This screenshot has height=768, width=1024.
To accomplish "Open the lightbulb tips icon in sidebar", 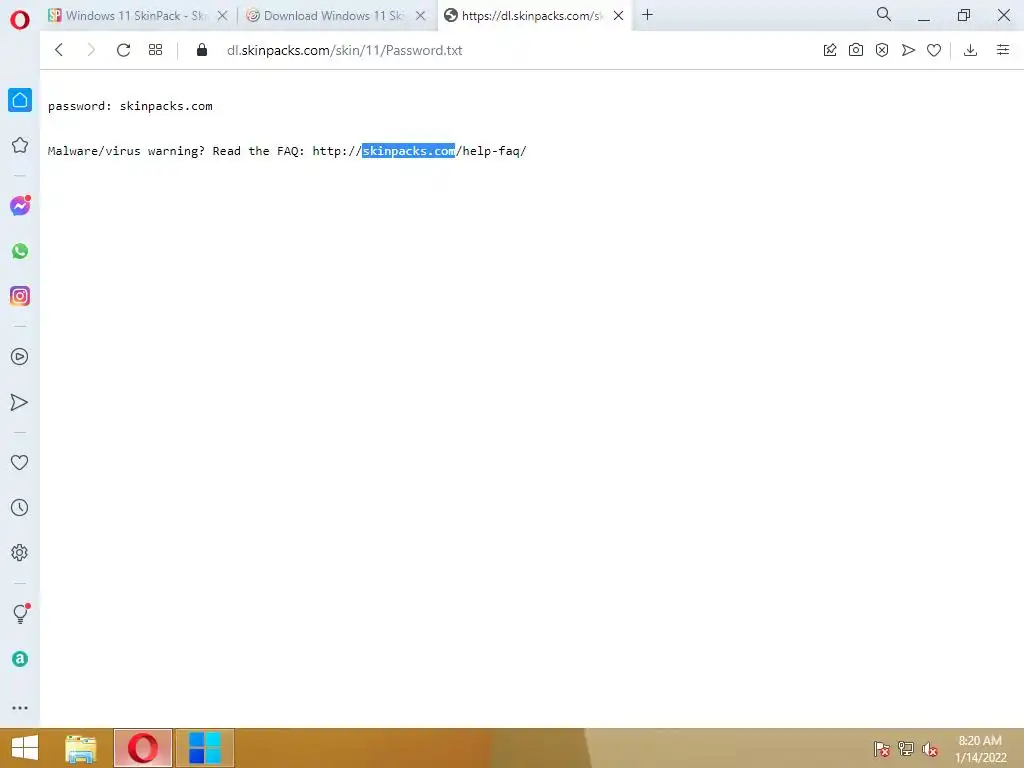I will coord(20,613).
